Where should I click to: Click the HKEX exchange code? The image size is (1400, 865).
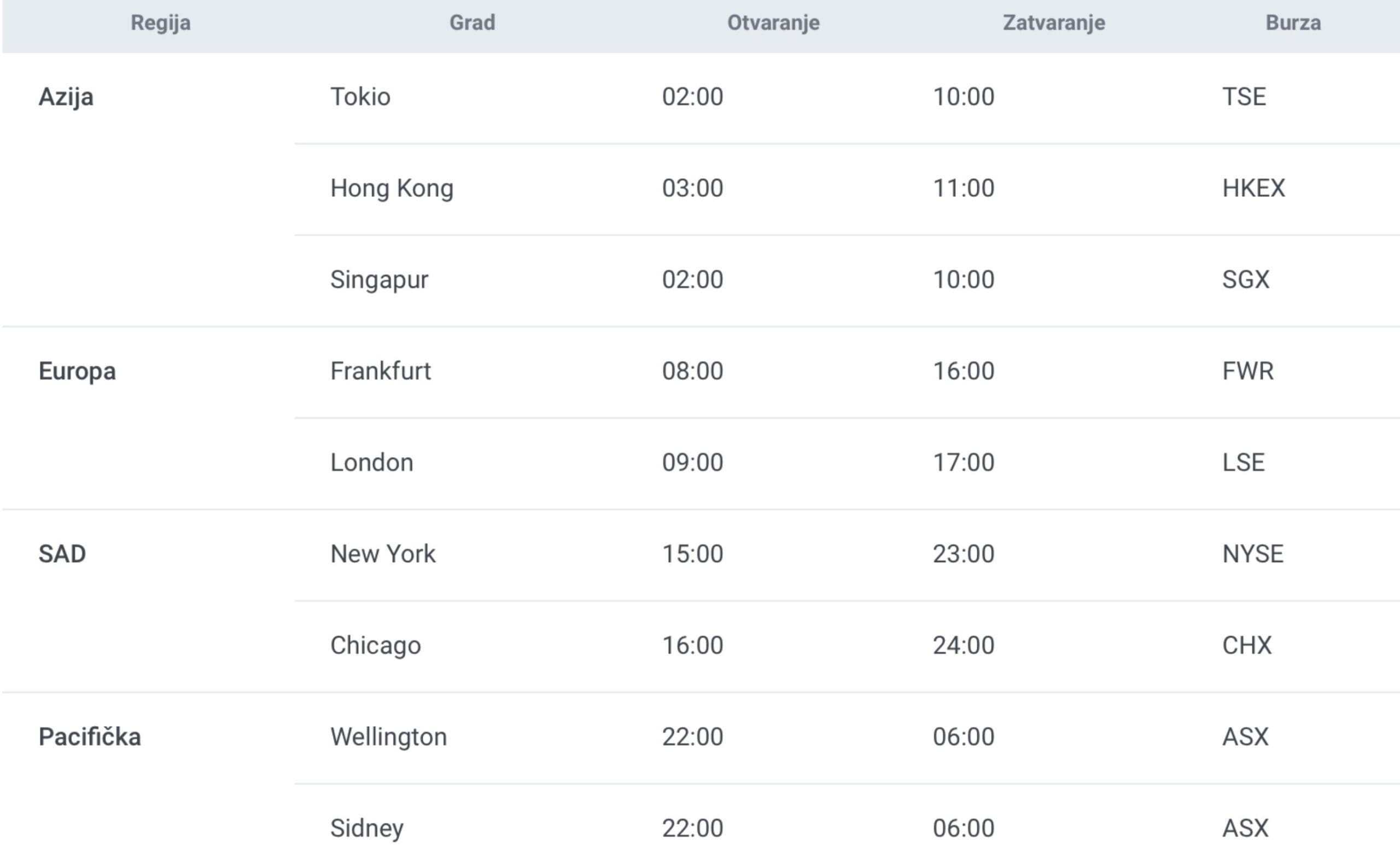click(1253, 188)
